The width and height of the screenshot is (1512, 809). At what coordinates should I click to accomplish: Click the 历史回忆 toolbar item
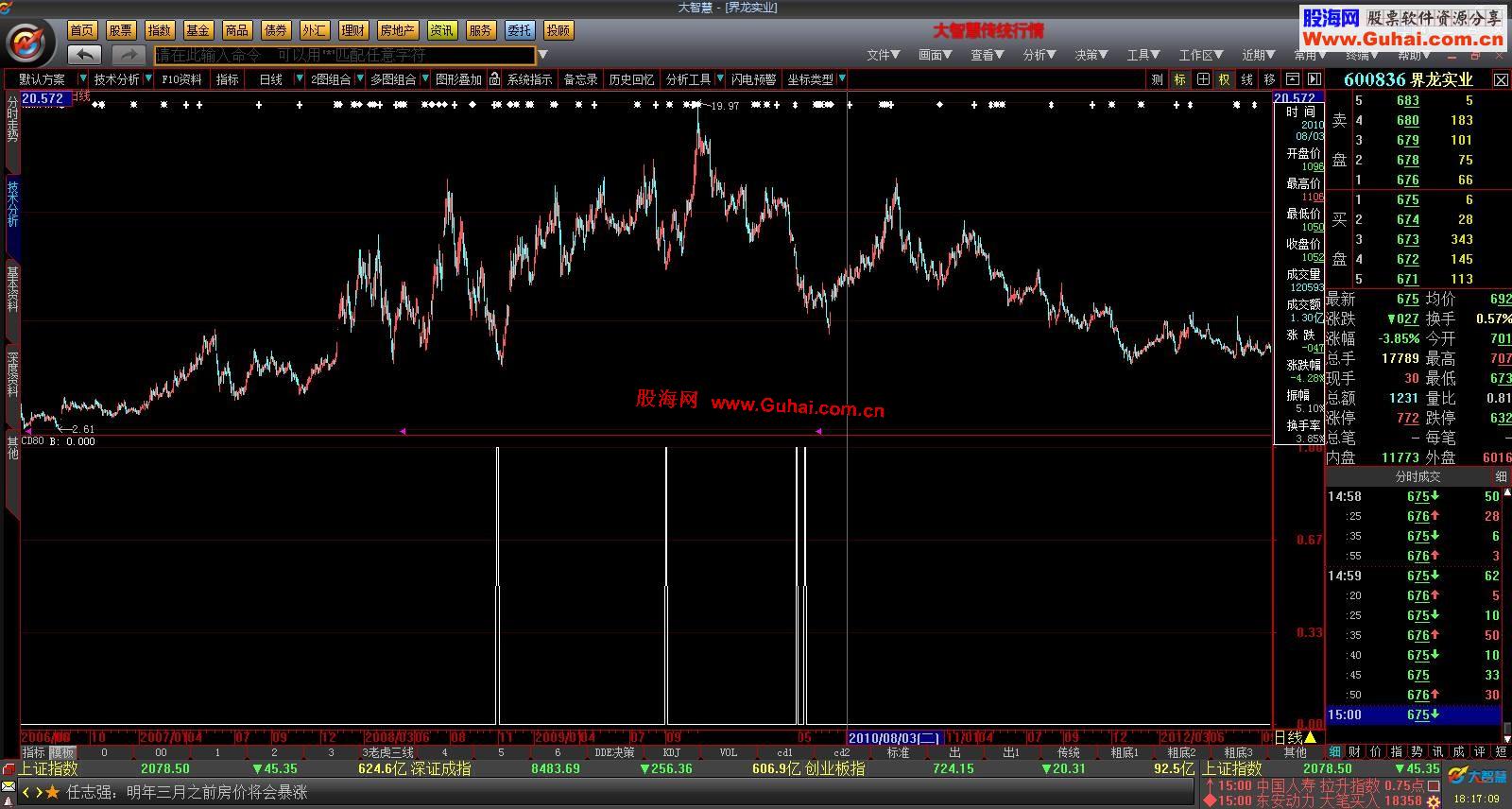click(x=631, y=79)
